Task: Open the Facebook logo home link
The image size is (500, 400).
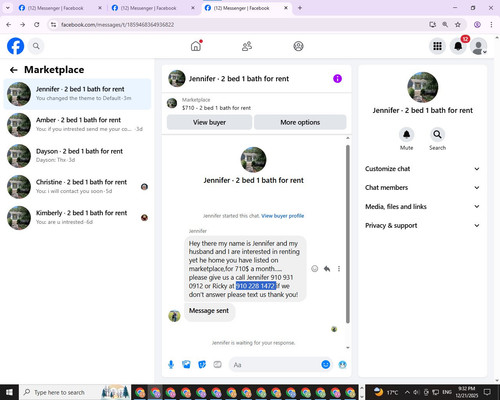Action: pyautogui.click(x=16, y=46)
